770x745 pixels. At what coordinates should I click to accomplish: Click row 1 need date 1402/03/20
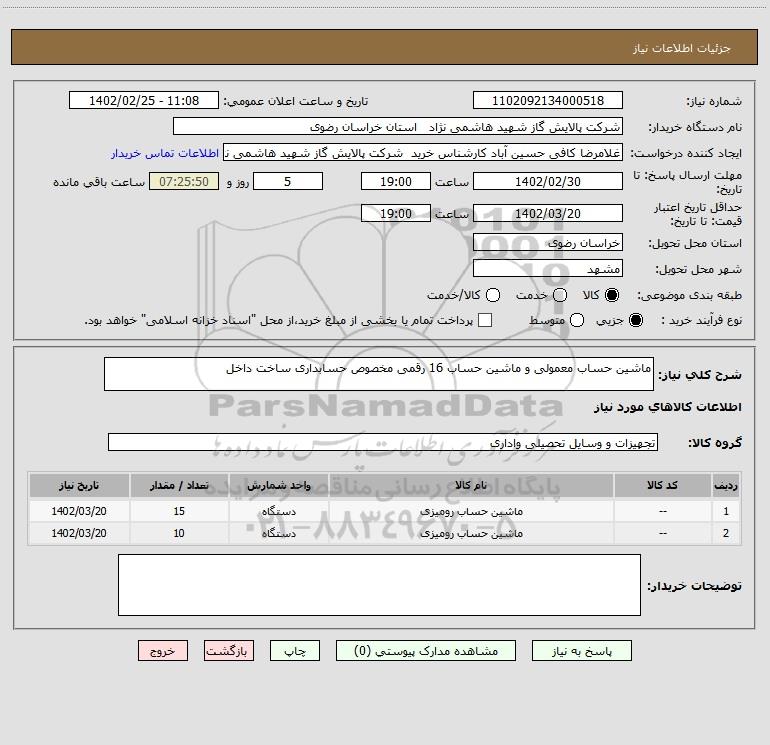[x=79, y=511]
